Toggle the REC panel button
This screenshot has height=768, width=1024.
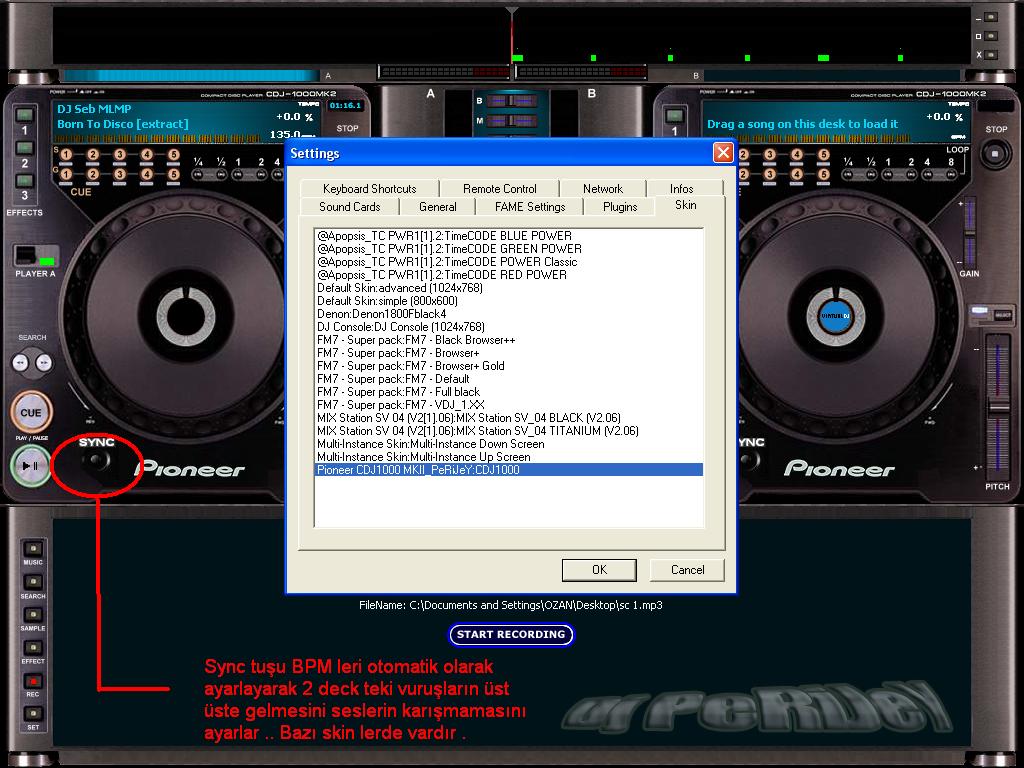(x=33, y=680)
